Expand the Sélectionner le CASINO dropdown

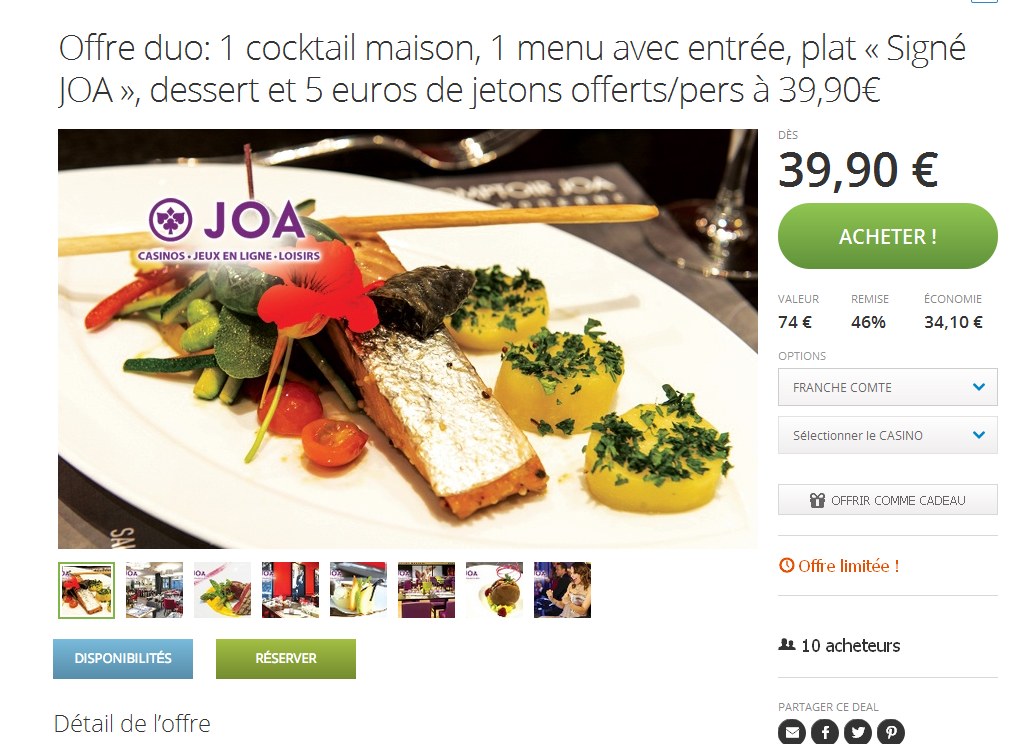click(x=887, y=435)
